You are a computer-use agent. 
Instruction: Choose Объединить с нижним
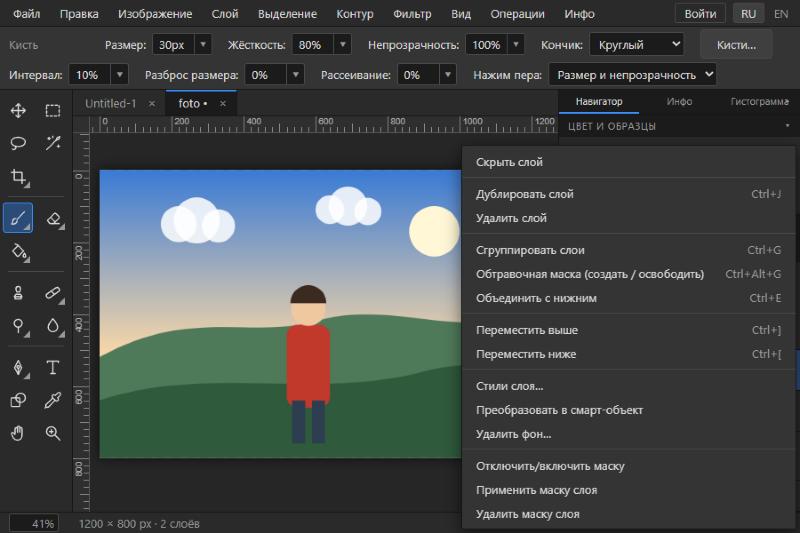tap(629, 298)
